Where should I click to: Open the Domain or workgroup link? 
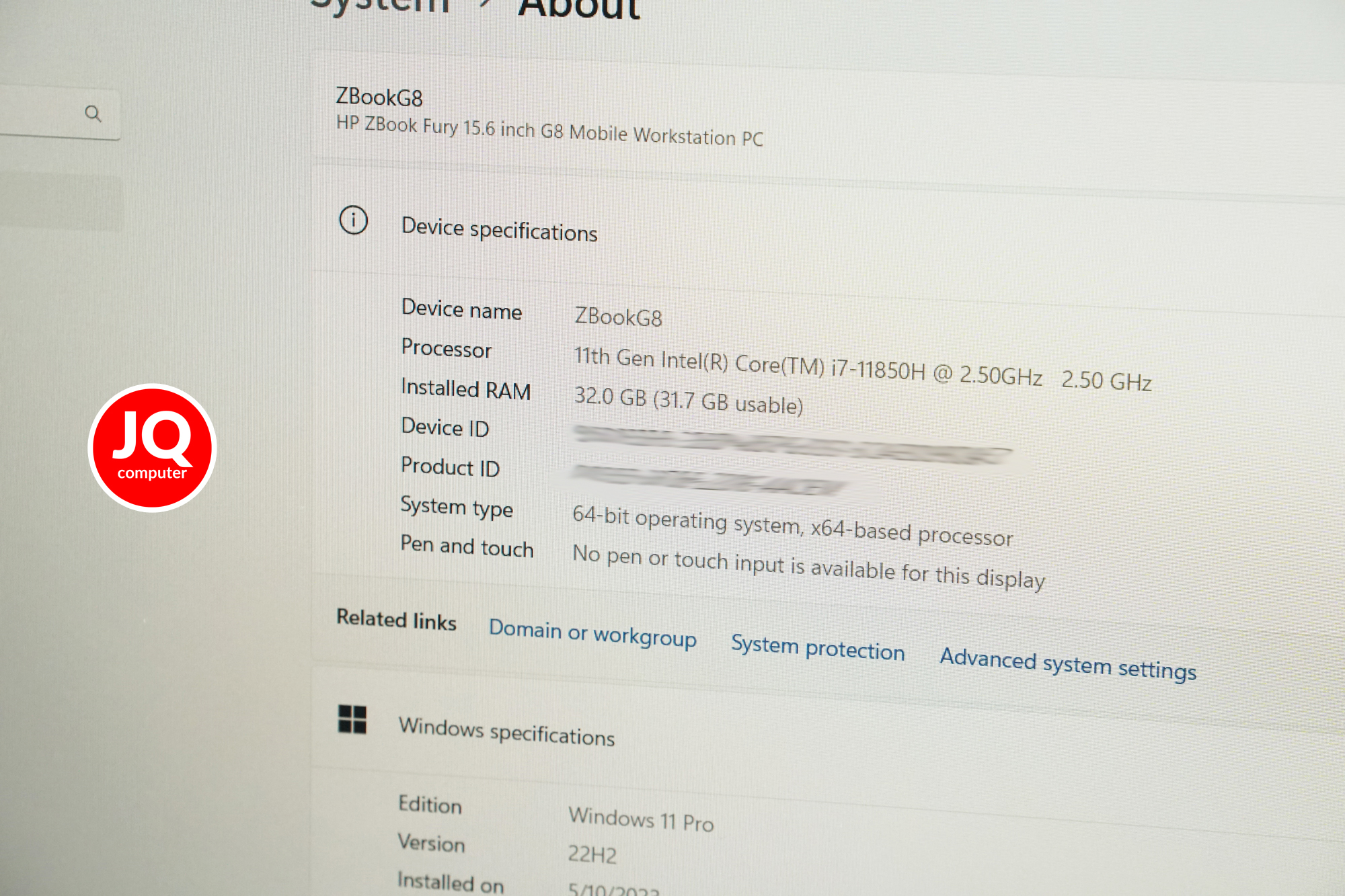592,633
